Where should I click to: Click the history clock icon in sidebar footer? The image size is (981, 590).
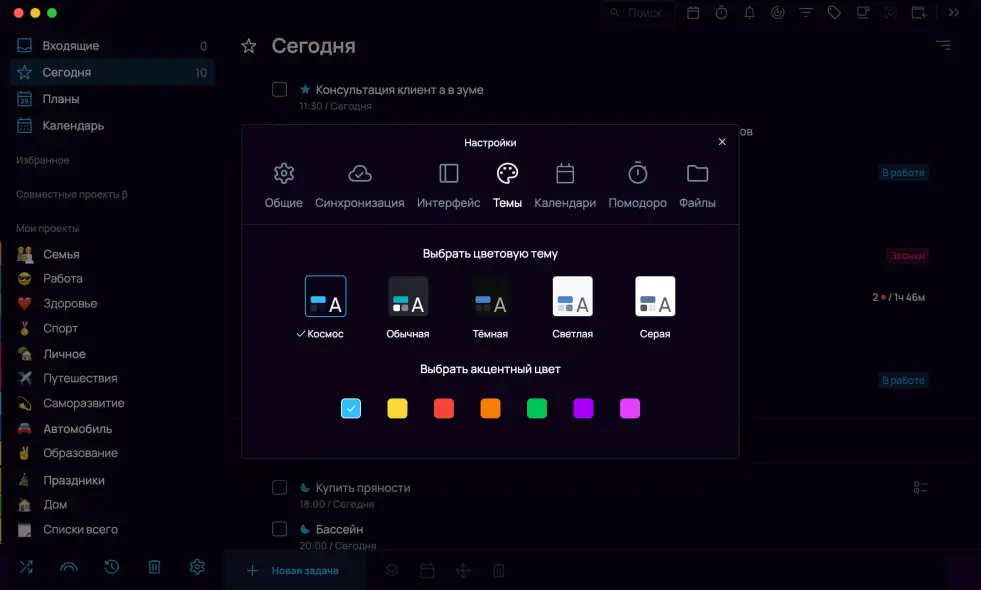point(111,567)
